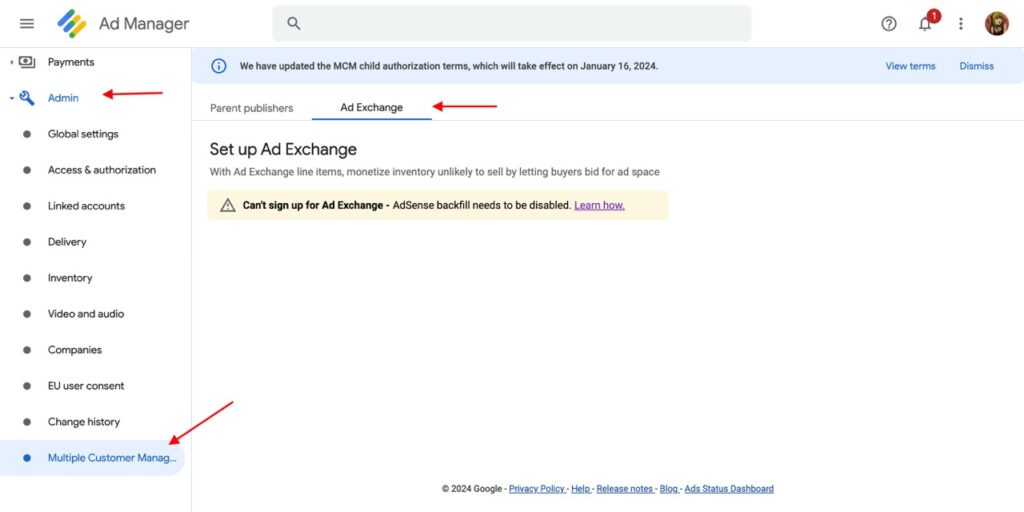Image resolution: width=1024 pixels, height=512 pixels.
Task: Click the Ad Manager logo
Action: pyautogui.click(x=72, y=24)
